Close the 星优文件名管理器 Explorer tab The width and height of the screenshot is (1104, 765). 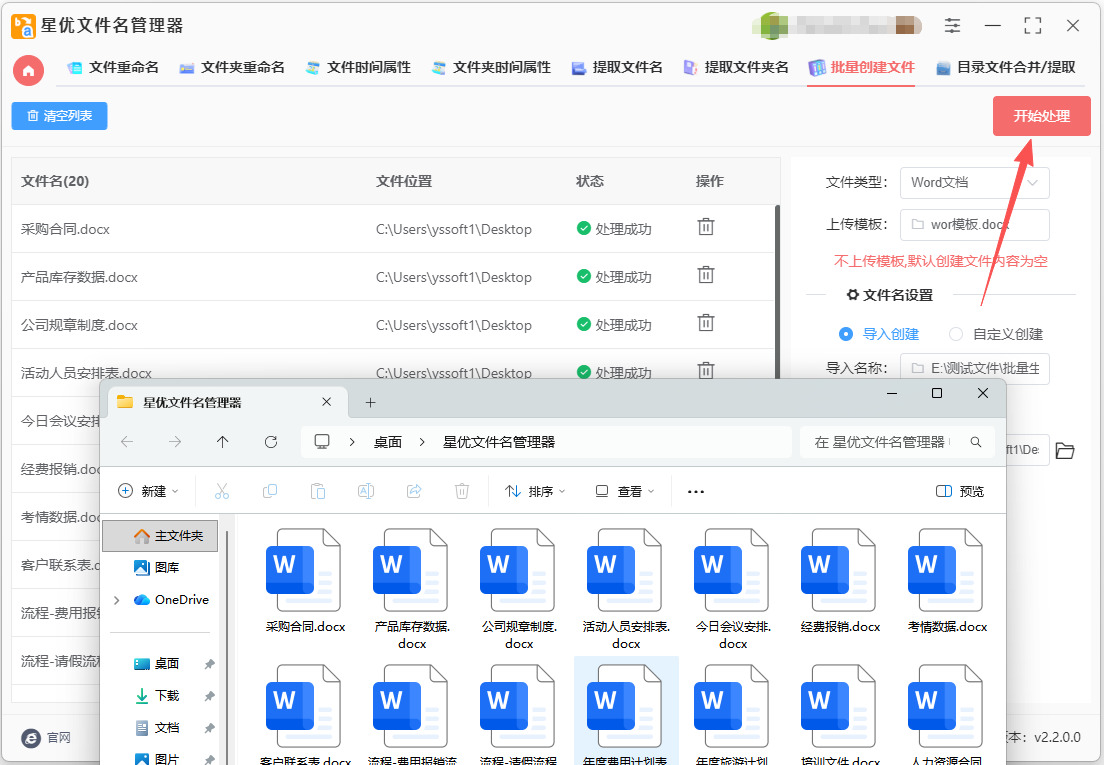tap(326, 402)
